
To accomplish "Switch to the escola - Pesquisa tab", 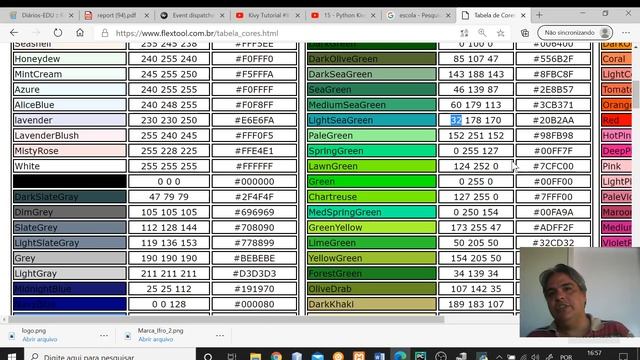I will tap(418, 16).
